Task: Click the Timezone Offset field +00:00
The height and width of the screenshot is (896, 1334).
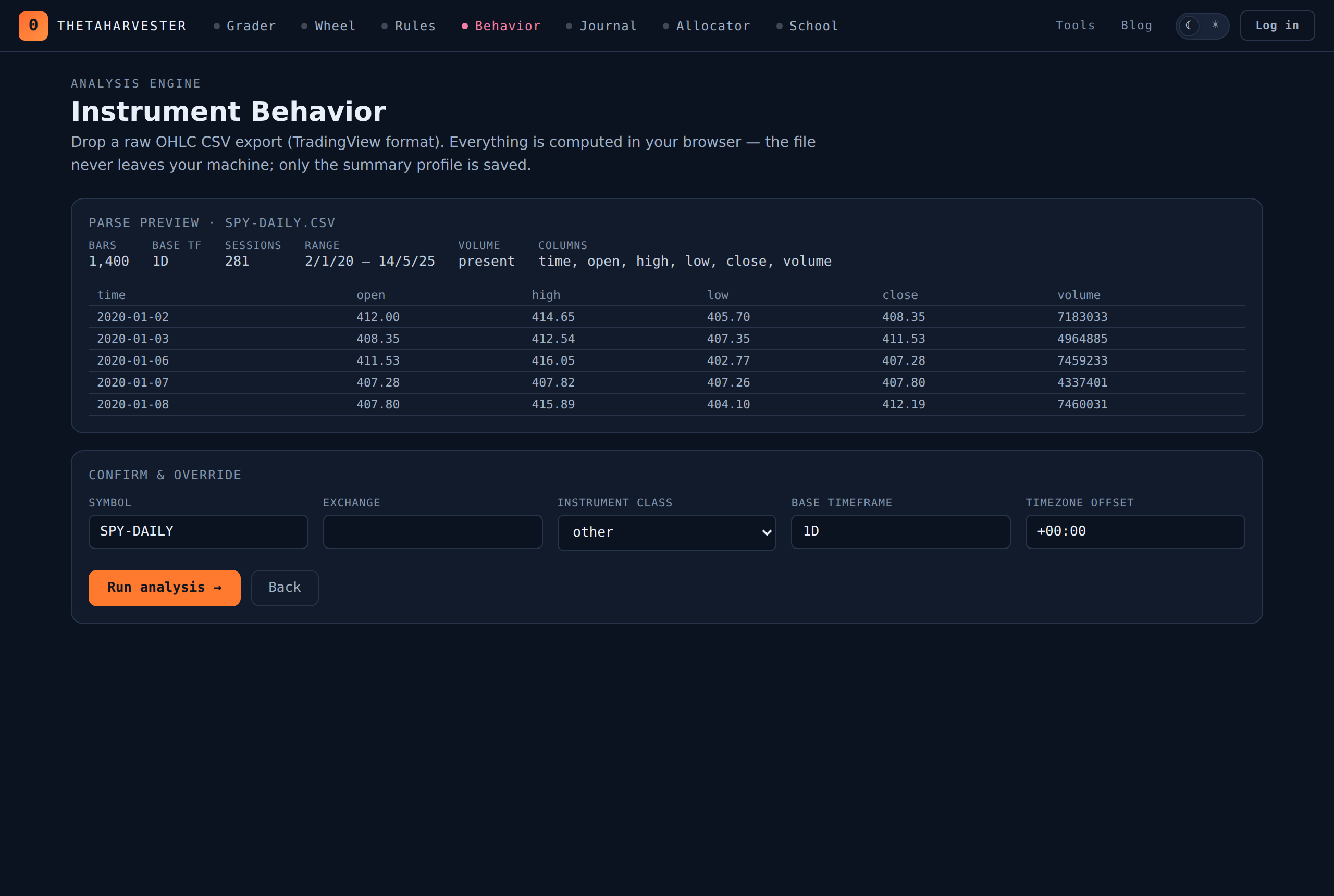Action: coord(1135,532)
